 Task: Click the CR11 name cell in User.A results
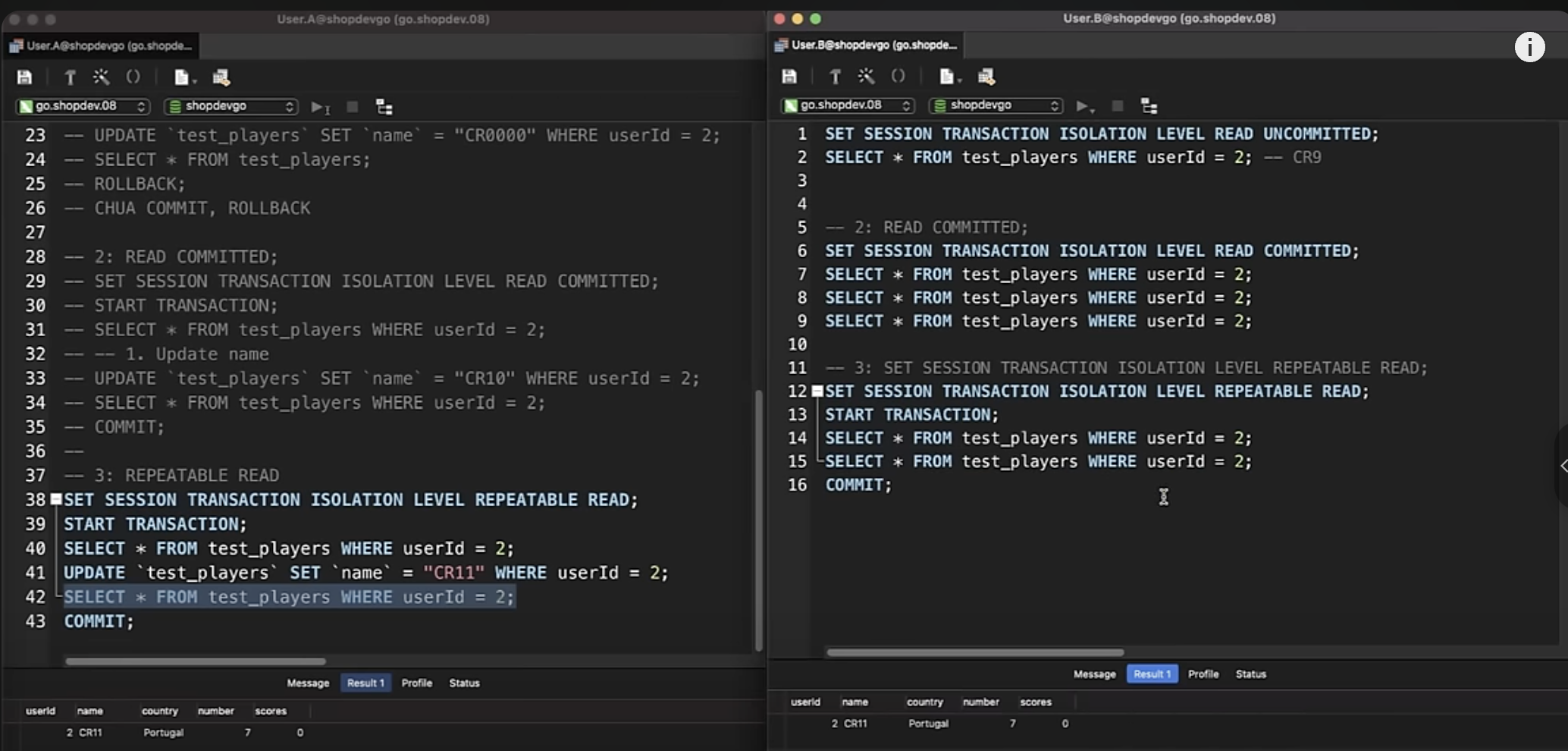(x=90, y=733)
